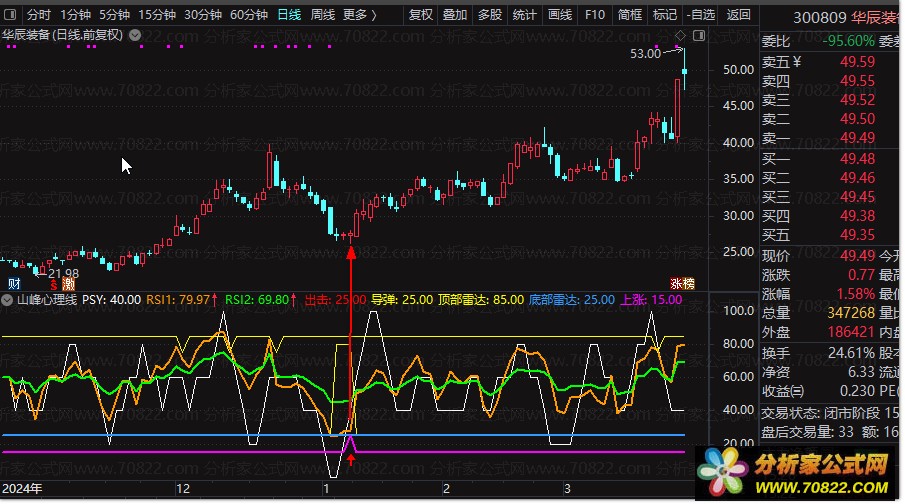The width and height of the screenshot is (905, 504).
Task: Open the 统计 statistics tool
Action: 525,14
